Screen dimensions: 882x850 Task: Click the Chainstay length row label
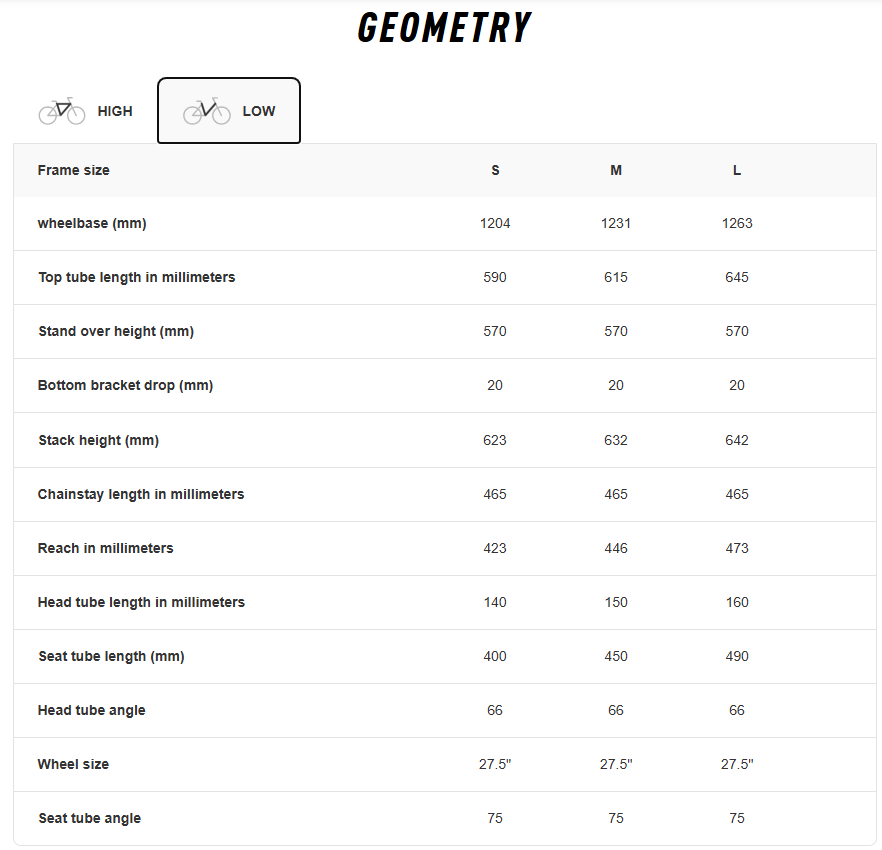point(141,494)
